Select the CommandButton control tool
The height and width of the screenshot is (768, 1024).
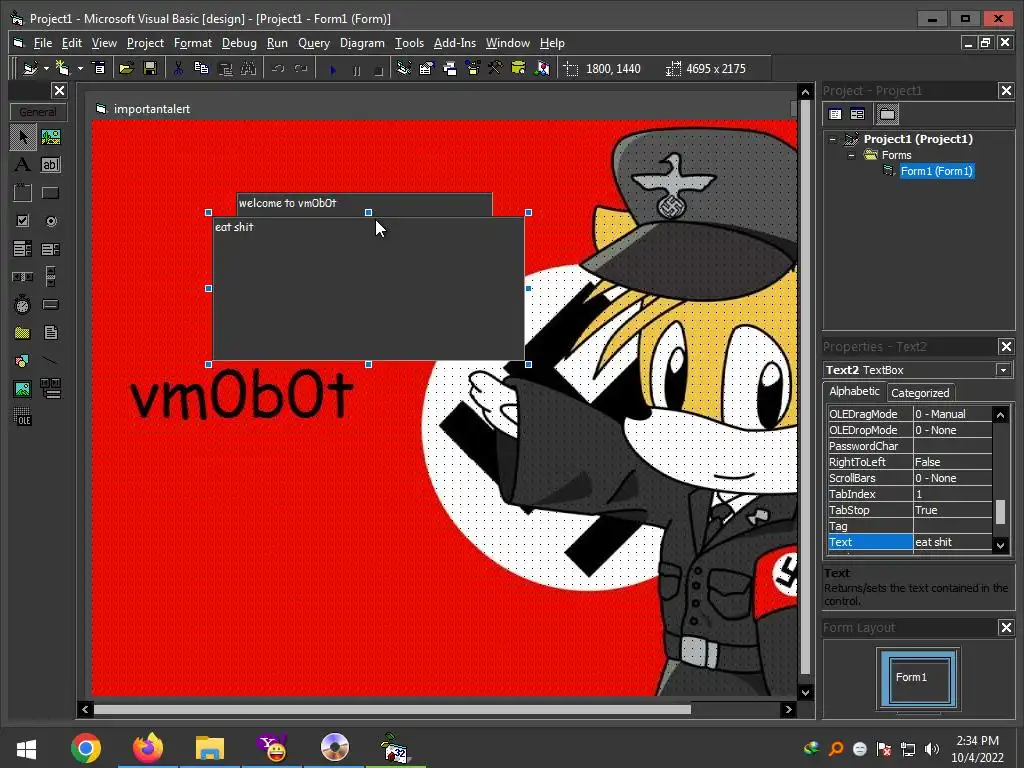51,193
